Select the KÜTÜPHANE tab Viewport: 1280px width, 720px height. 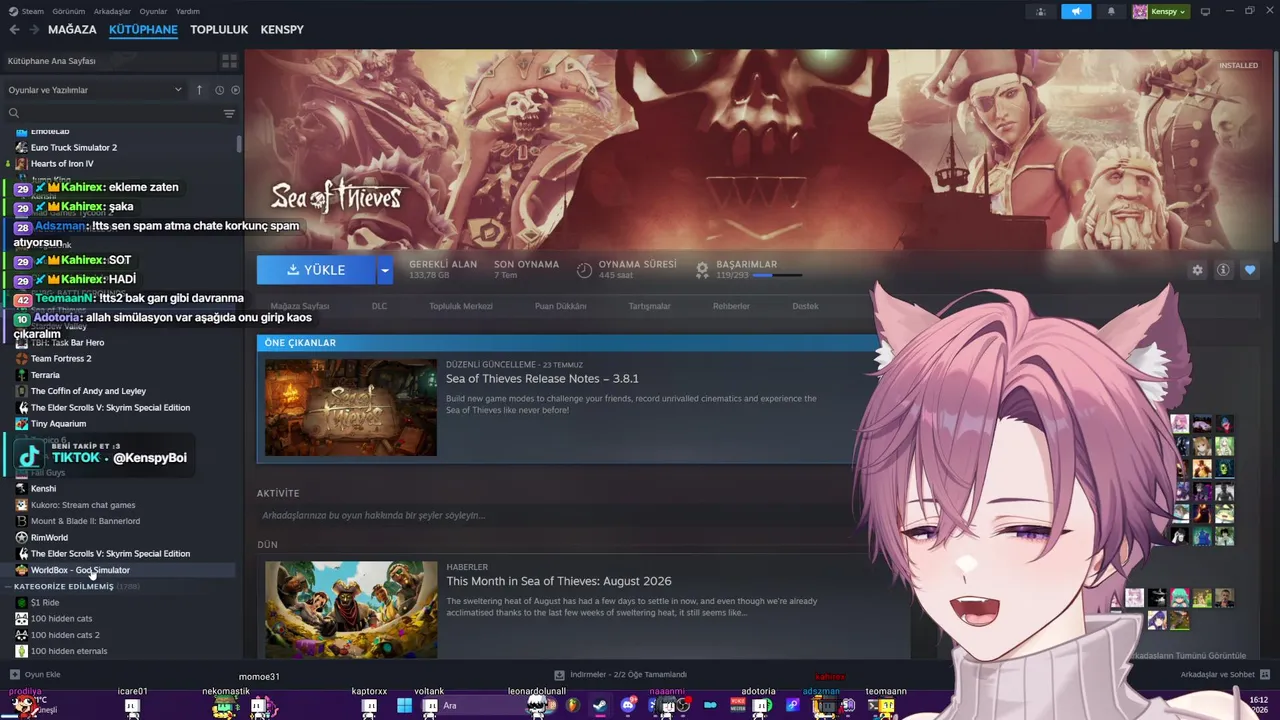tap(143, 30)
